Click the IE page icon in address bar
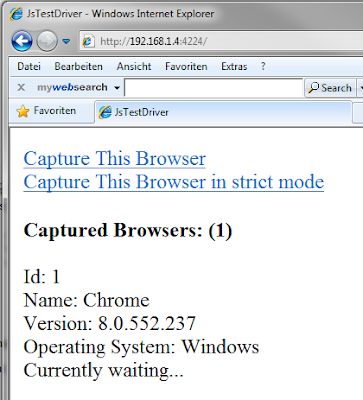The image size is (363, 400). pyautogui.click(x=88, y=41)
